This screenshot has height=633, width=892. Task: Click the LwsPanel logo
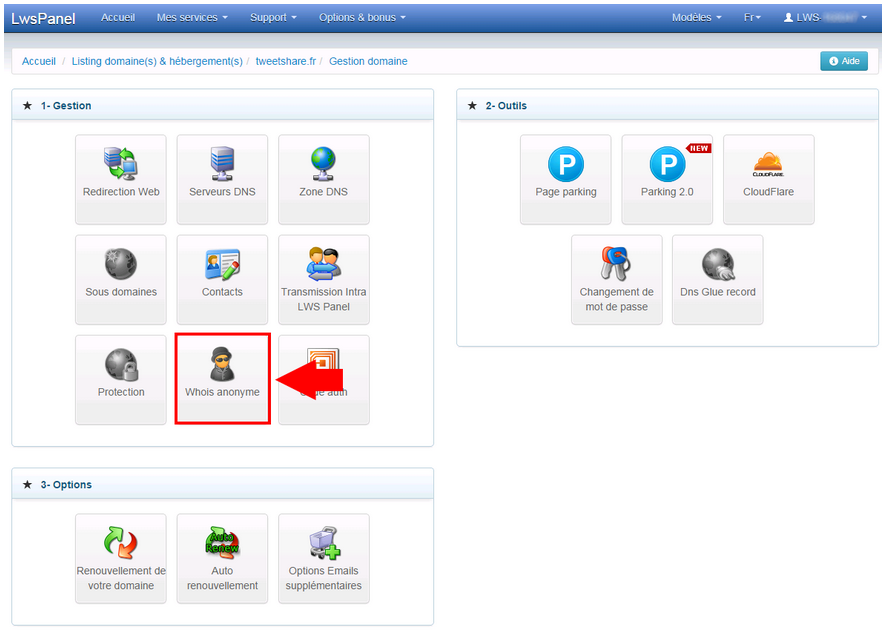(43, 18)
